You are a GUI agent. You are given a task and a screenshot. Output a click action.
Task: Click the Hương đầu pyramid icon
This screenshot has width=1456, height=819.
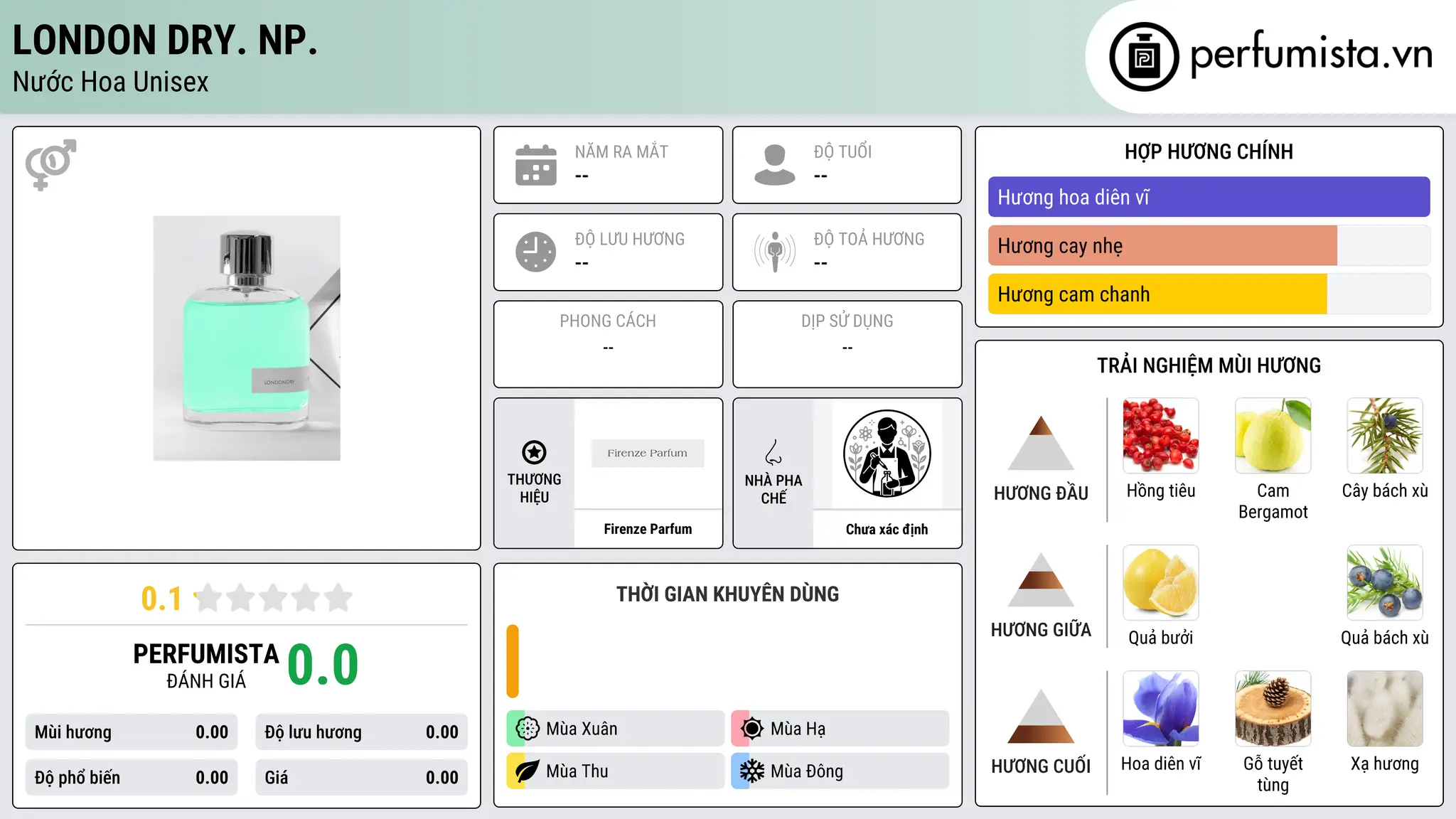(x=1041, y=443)
